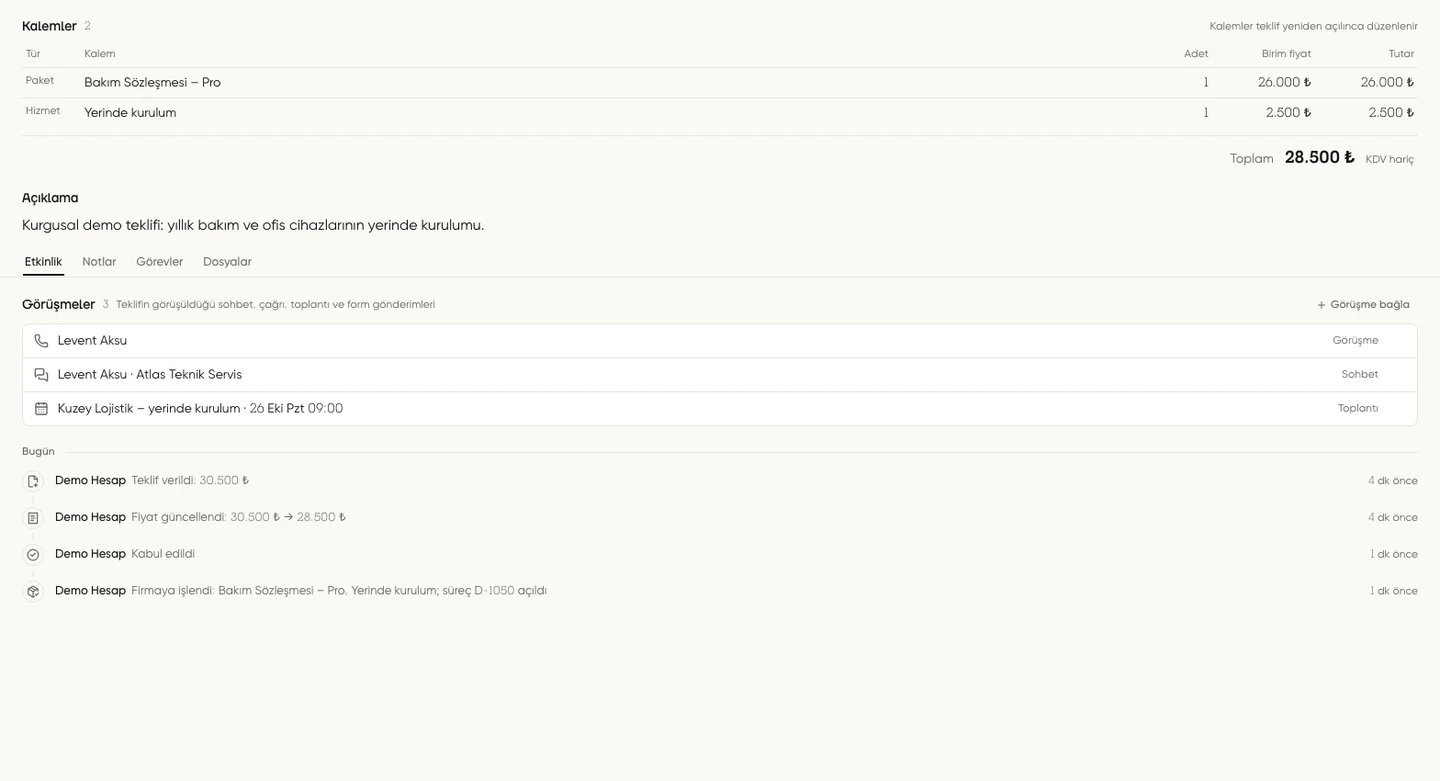Image resolution: width=1440 pixels, height=781 pixels.
Task: Click the KDV hariç label
Action: [x=1390, y=160]
